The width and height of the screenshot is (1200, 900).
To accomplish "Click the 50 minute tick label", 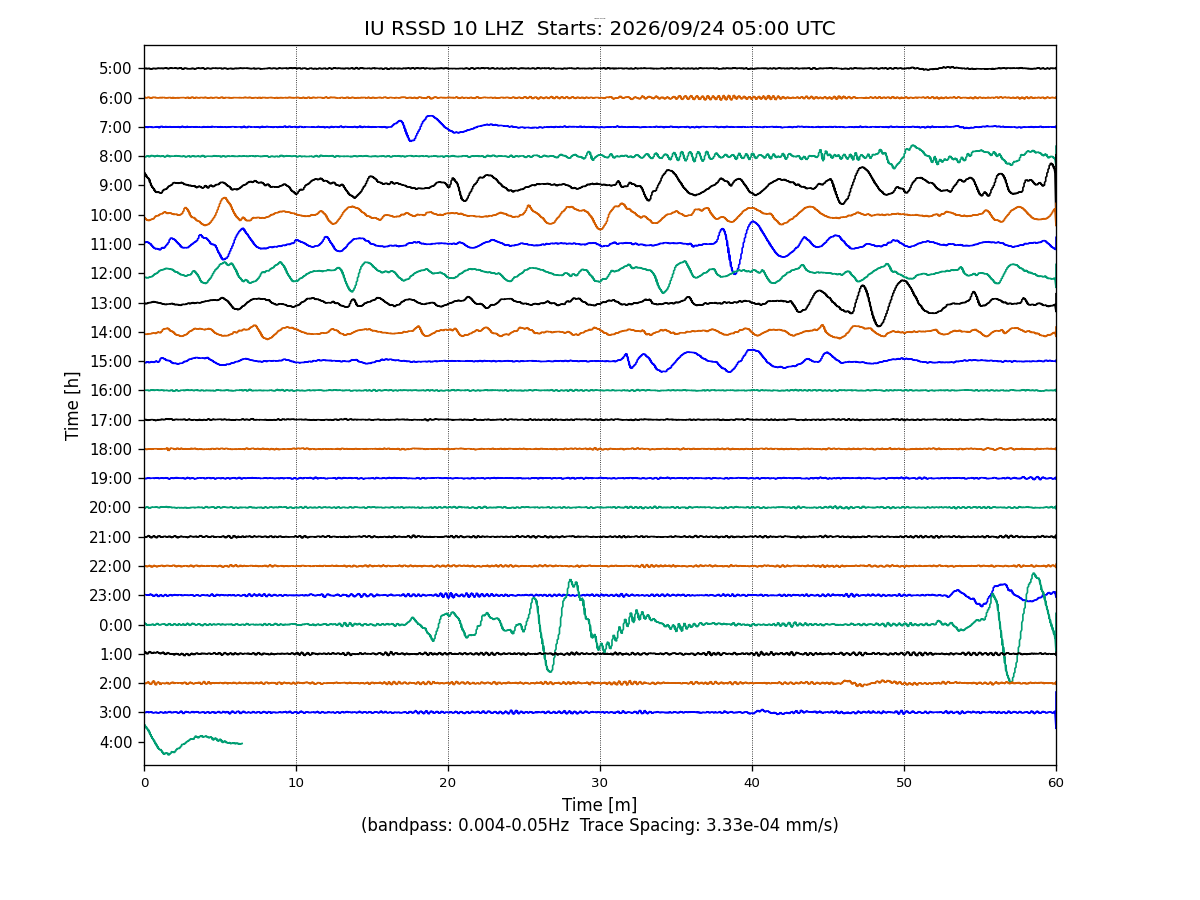I will click(904, 783).
